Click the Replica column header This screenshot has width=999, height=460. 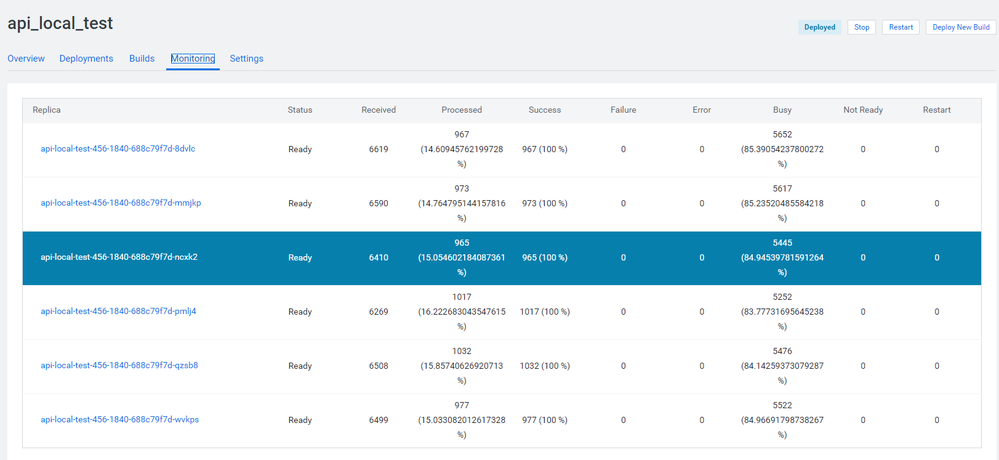(47, 110)
